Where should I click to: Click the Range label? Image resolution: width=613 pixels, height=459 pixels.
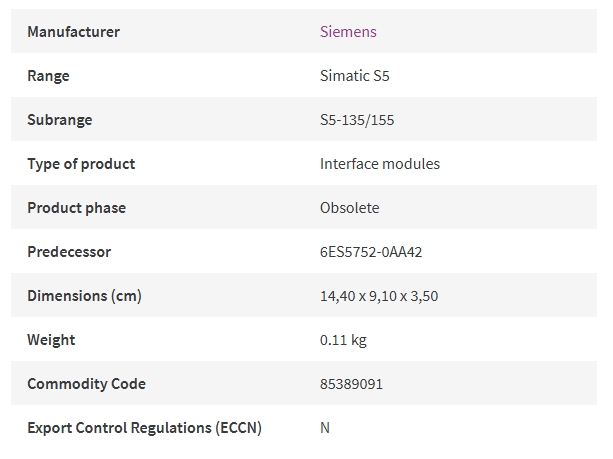click(x=48, y=76)
